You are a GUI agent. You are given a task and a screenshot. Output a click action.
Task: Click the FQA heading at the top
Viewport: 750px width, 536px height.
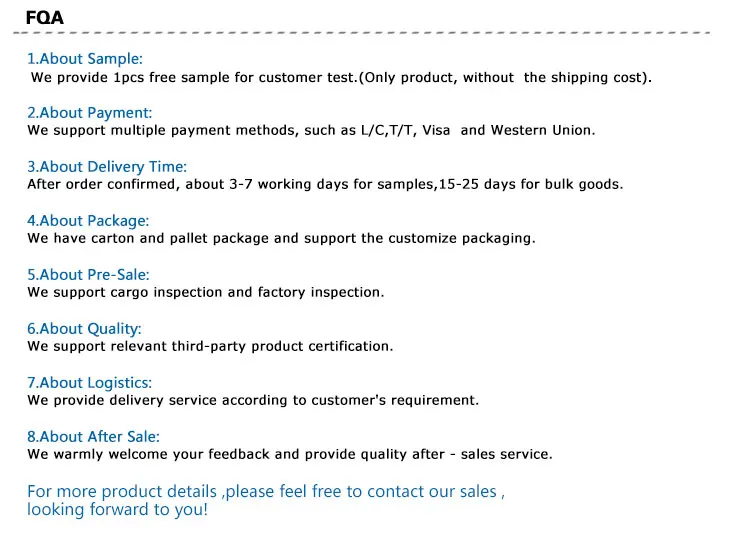click(45, 15)
